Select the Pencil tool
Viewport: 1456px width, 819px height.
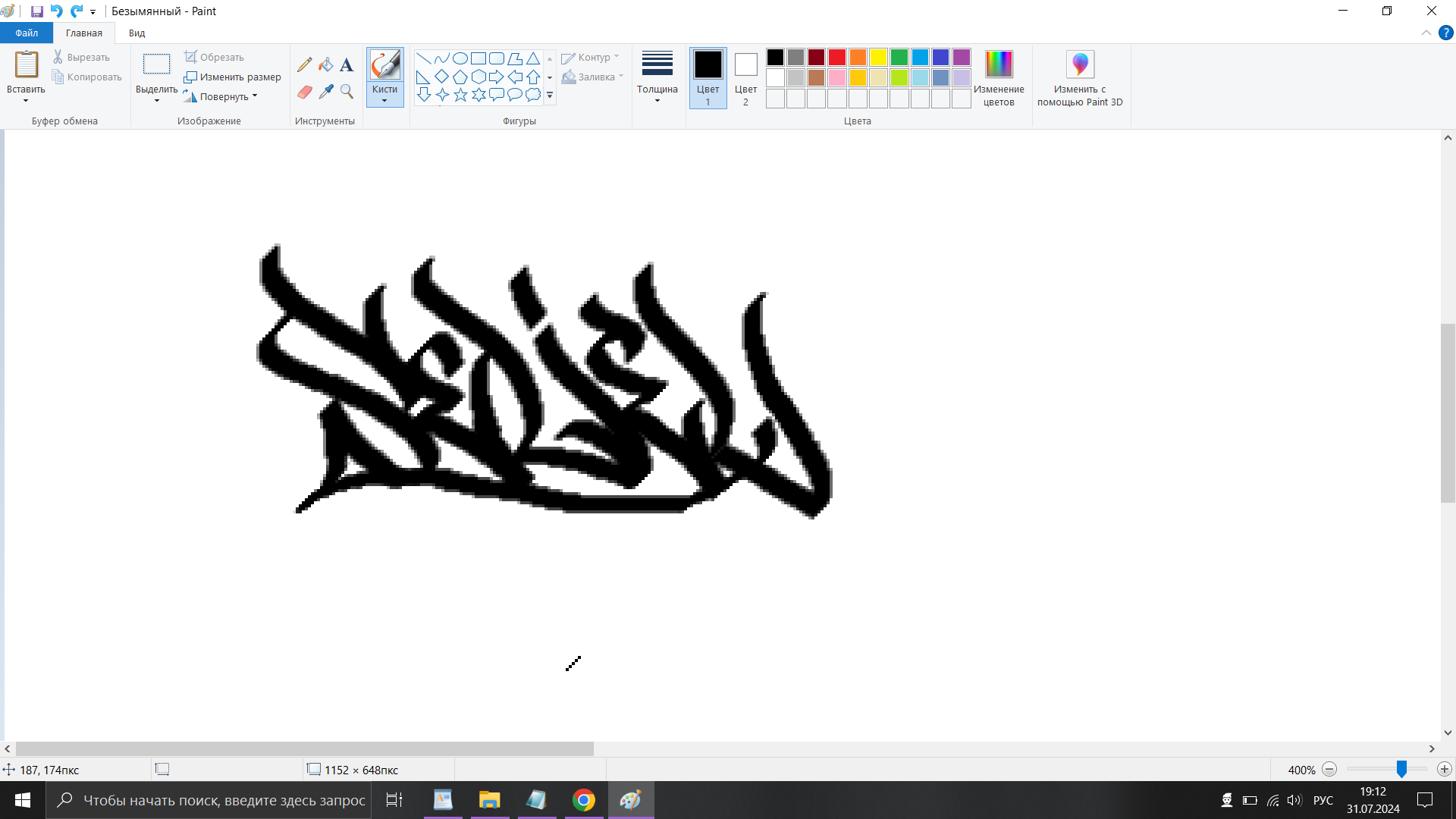(x=304, y=65)
